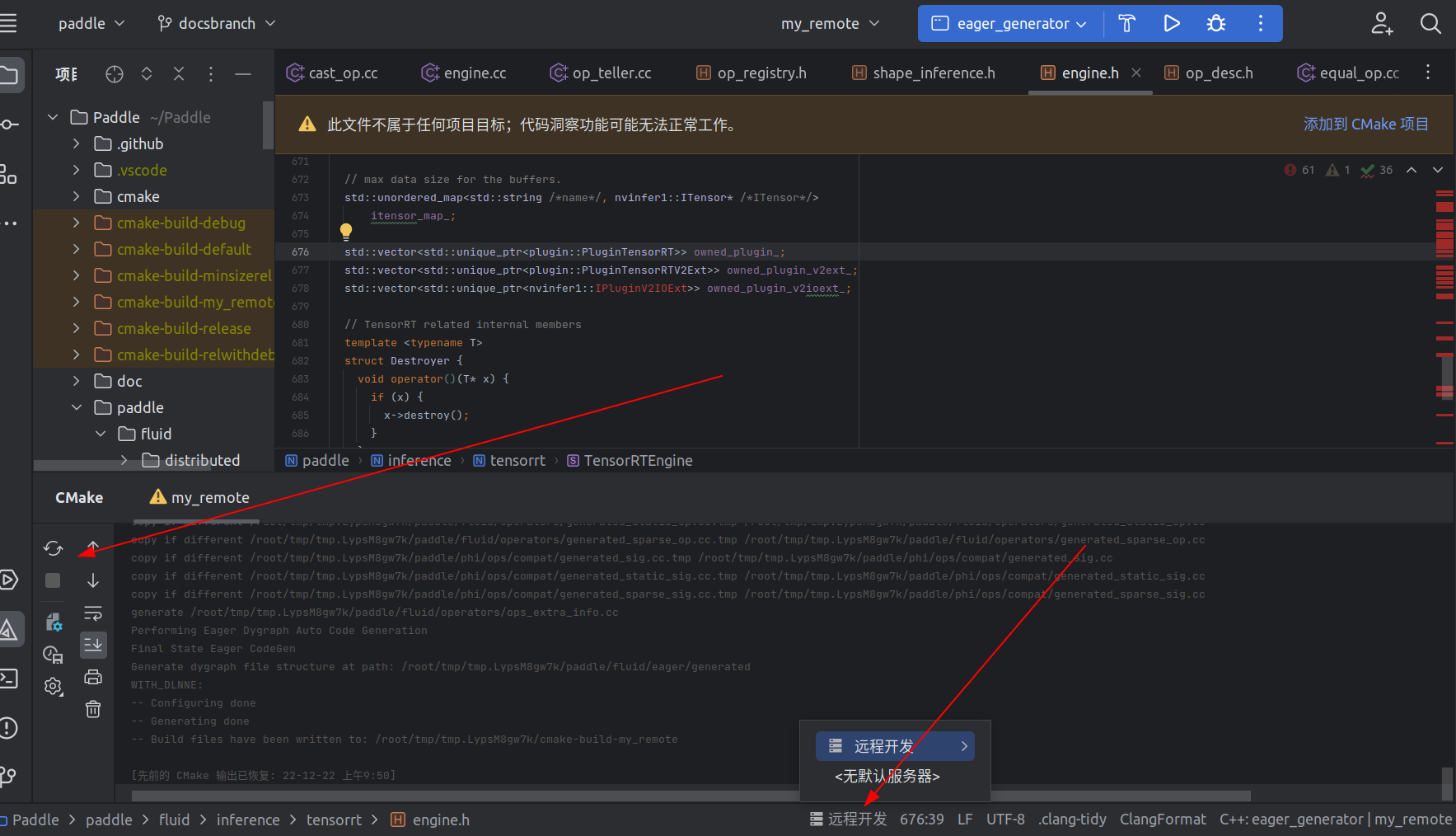
Task: Switch to op_teller.cc tab
Action: 601,73
